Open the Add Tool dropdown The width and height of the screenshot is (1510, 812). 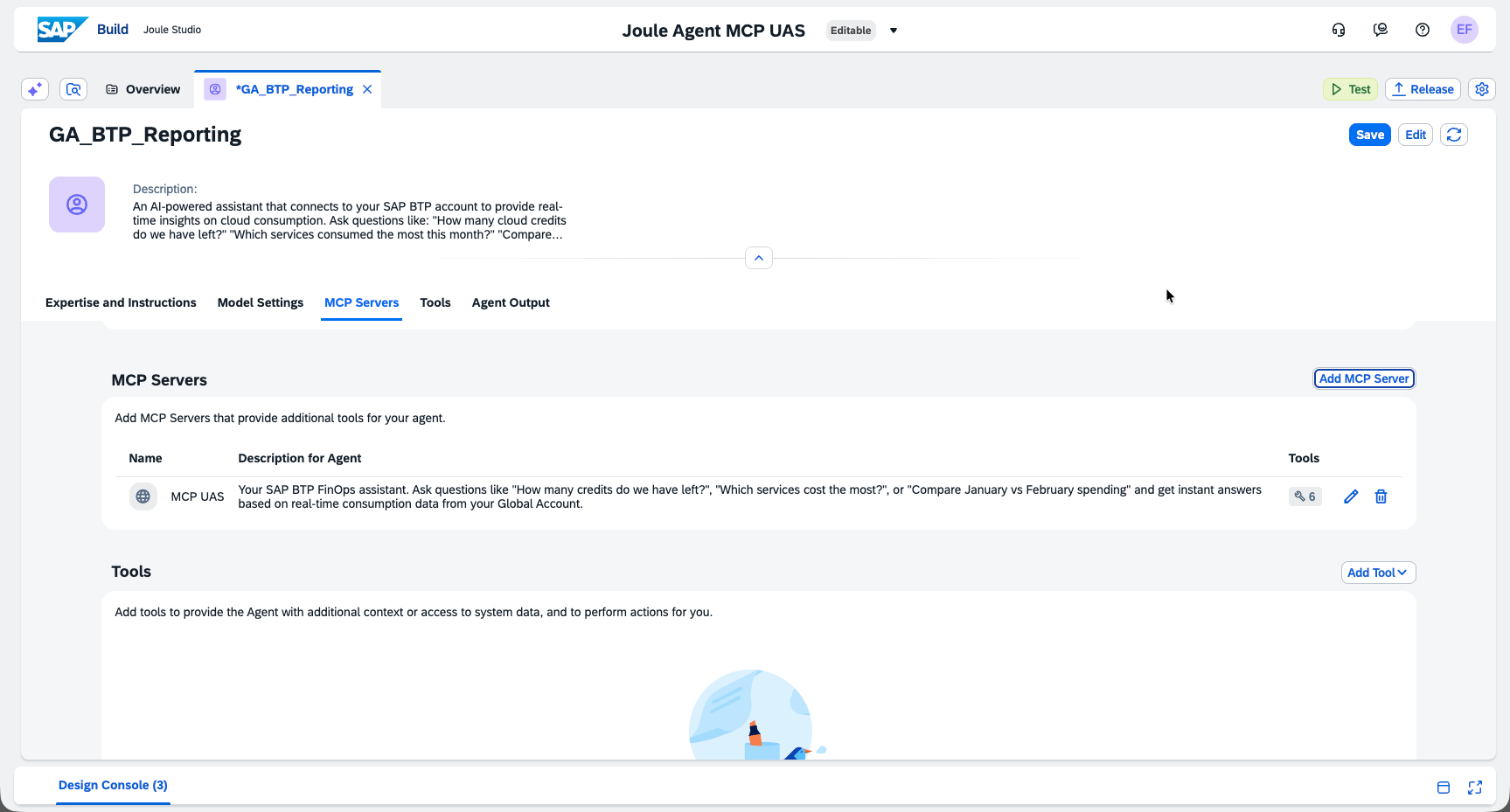[1379, 573]
